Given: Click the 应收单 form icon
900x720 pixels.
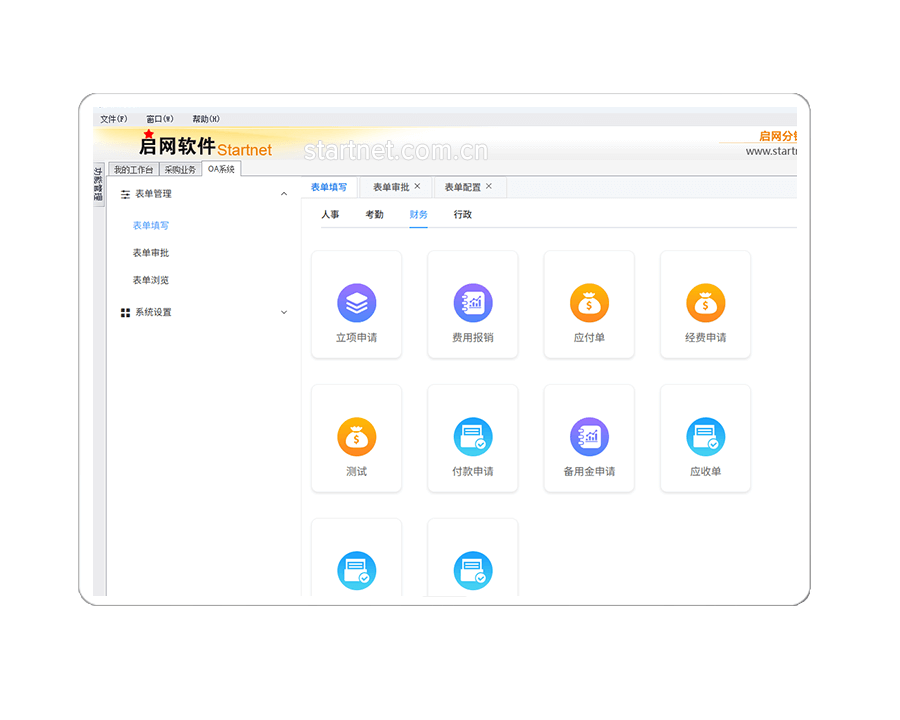Looking at the screenshot, I should click(705, 436).
